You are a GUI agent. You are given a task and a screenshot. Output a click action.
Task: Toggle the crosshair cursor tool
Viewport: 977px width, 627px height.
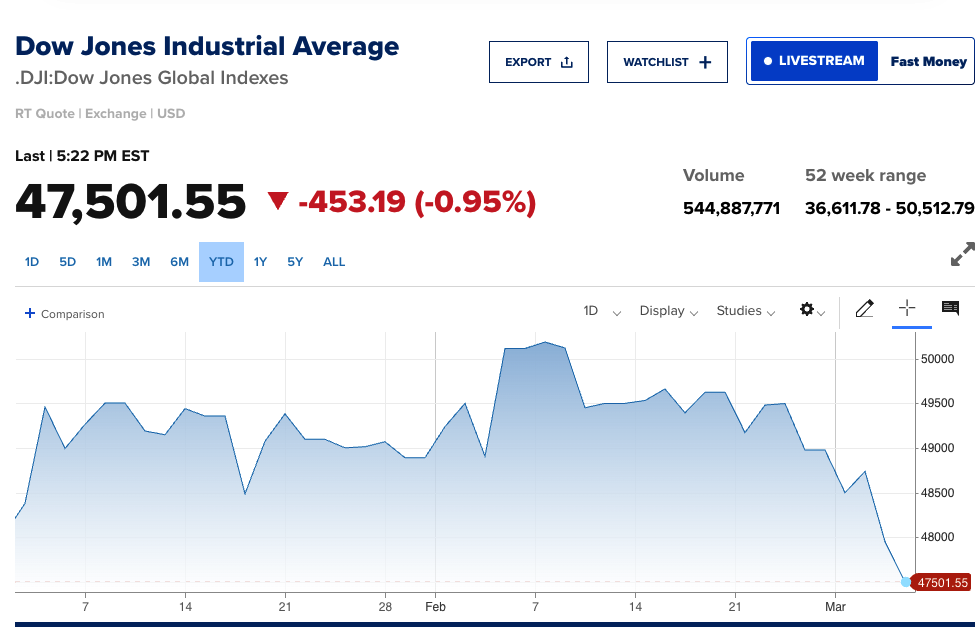[907, 308]
